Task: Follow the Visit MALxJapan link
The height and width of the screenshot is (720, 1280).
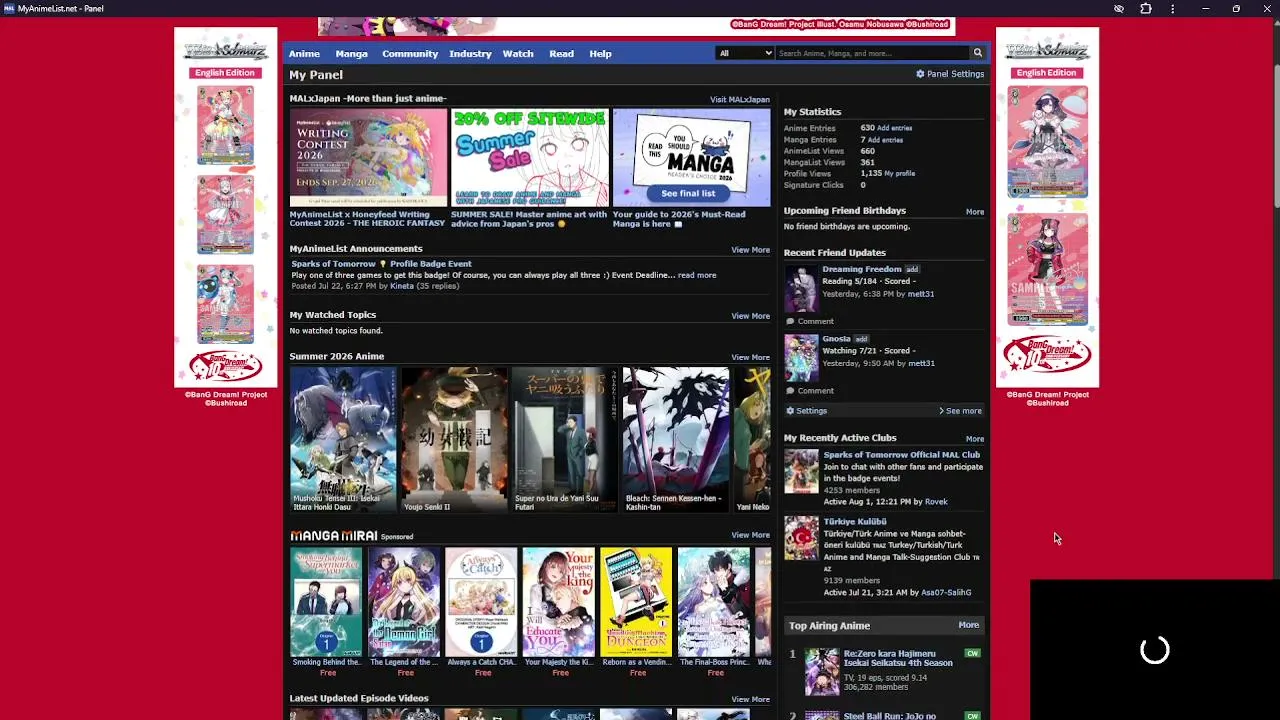Action: pyautogui.click(x=740, y=100)
